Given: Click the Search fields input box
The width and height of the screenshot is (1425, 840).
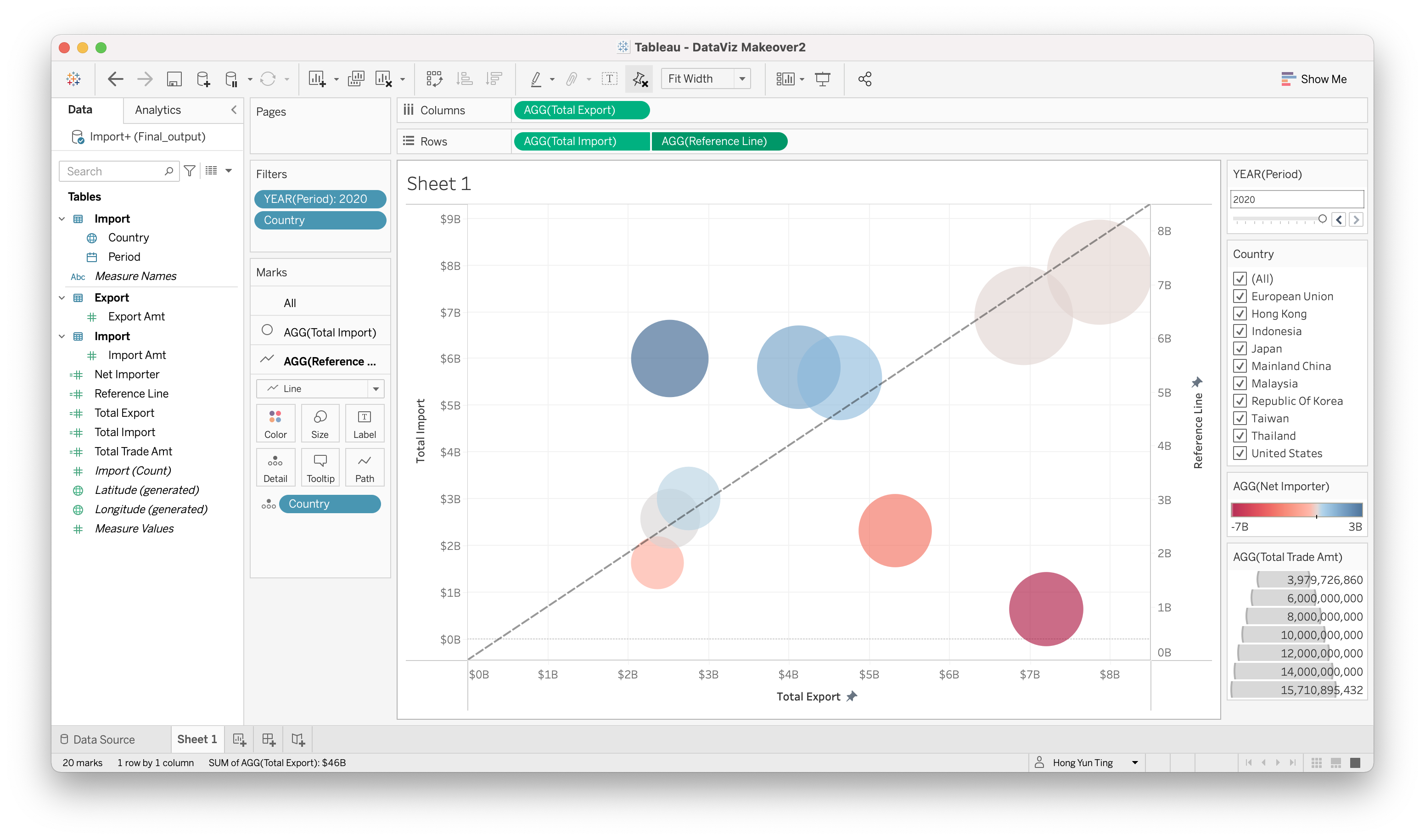Looking at the screenshot, I should tap(113, 171).
